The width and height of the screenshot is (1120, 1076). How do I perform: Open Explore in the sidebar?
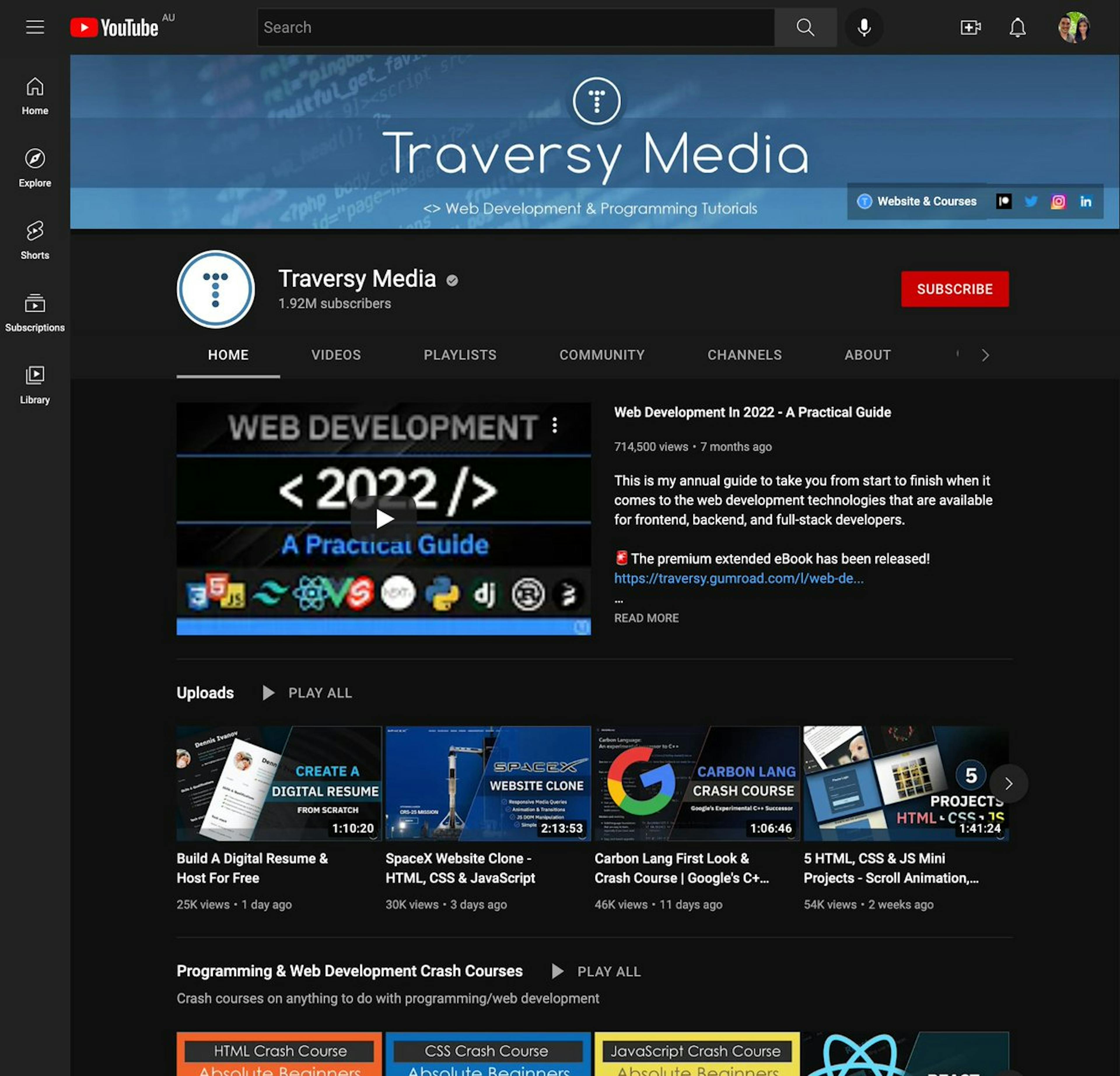[x=35, y=168]
